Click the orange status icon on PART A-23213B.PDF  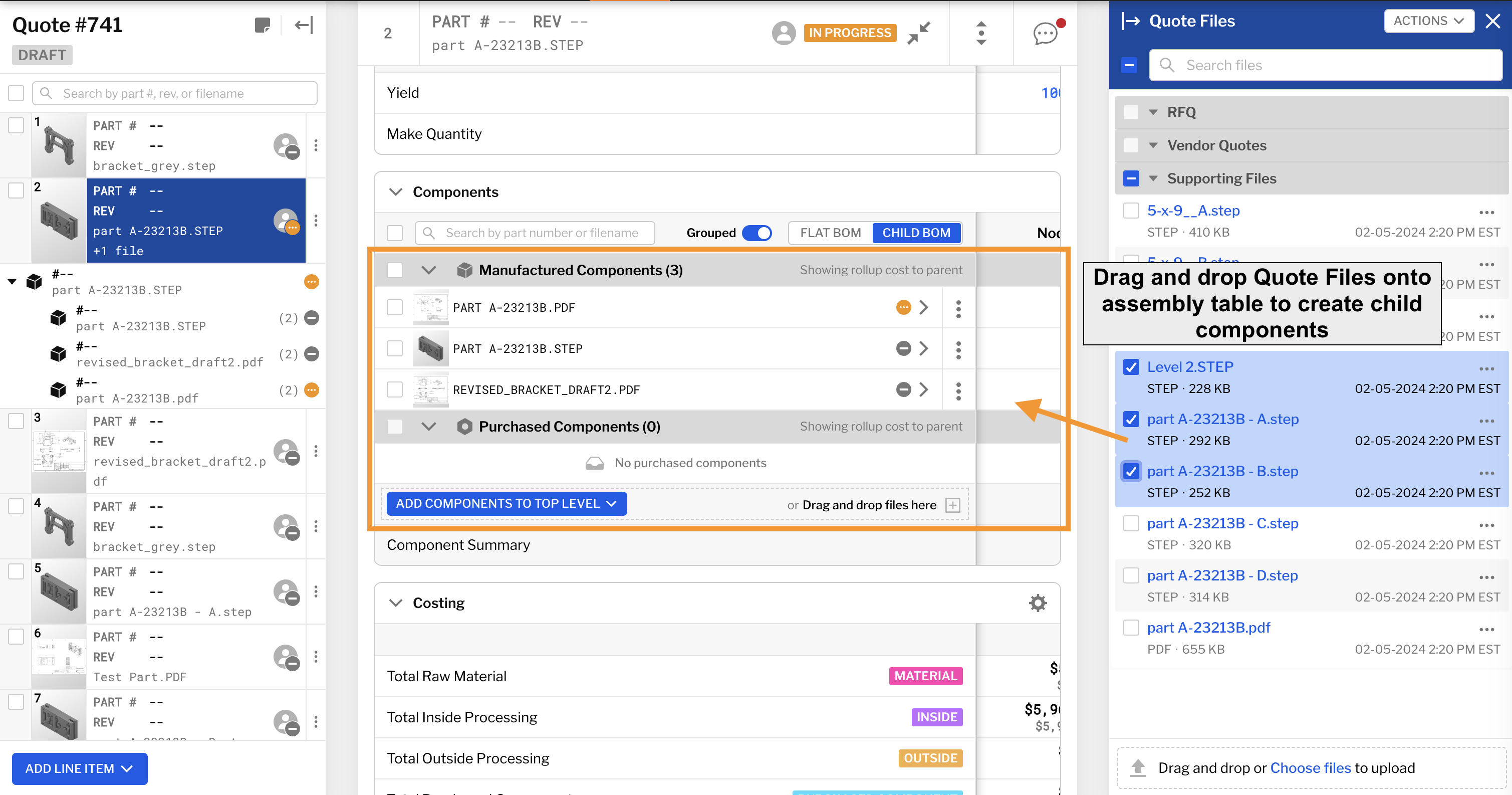pos(902,307)
